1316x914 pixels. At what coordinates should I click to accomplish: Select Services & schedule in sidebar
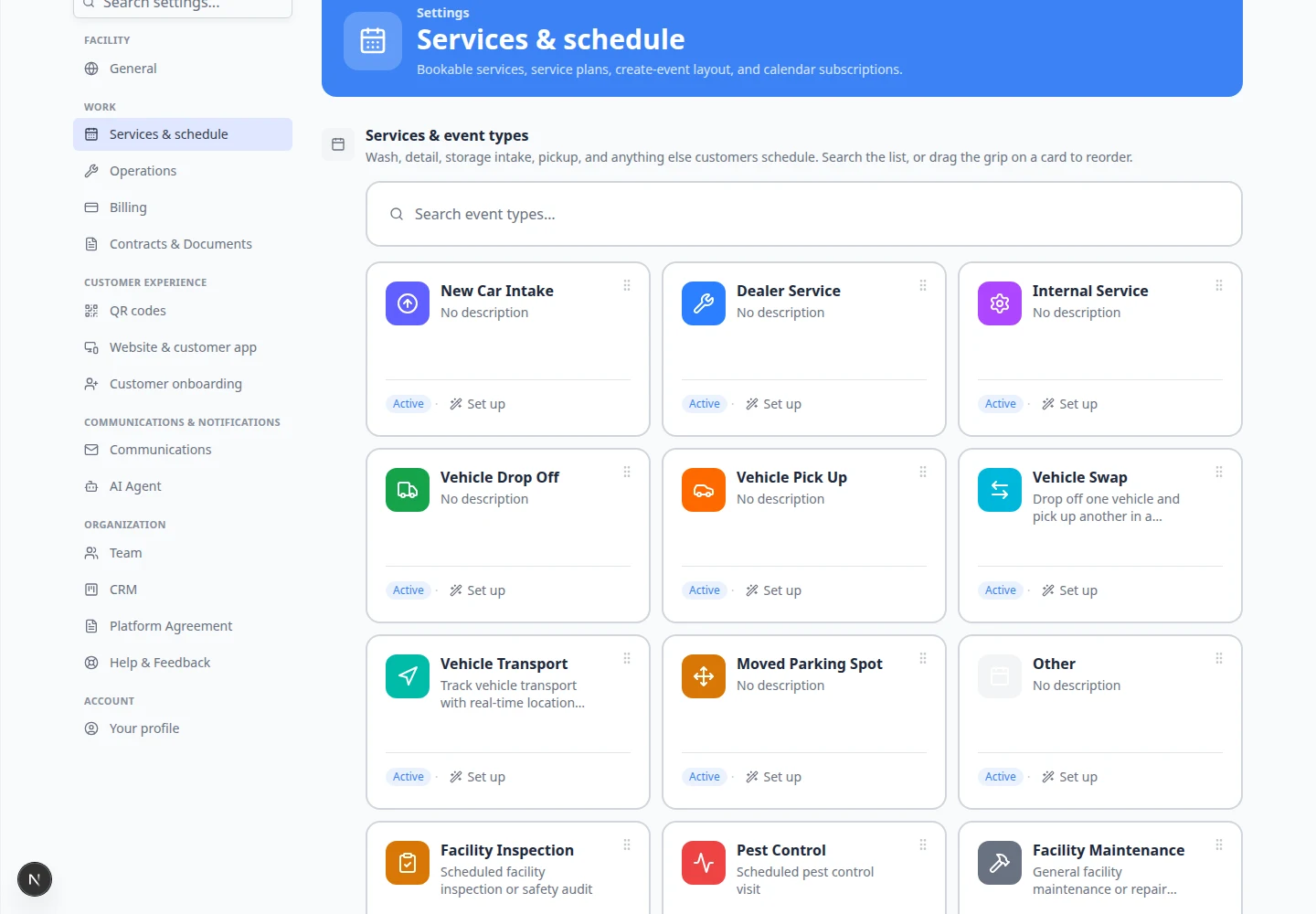point(183,134)
